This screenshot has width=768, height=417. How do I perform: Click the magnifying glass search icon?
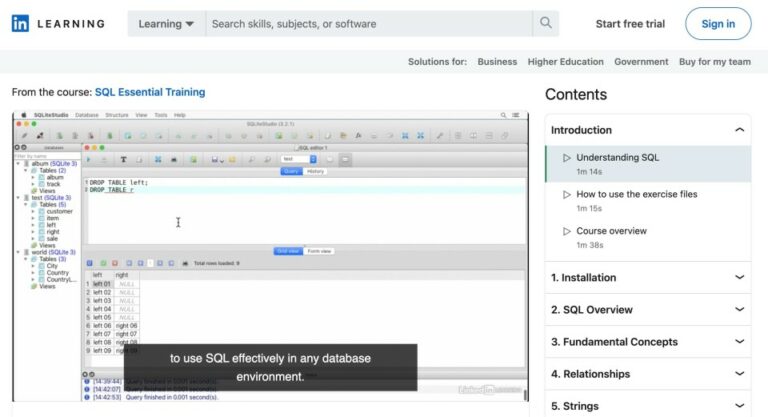[546, 23]
